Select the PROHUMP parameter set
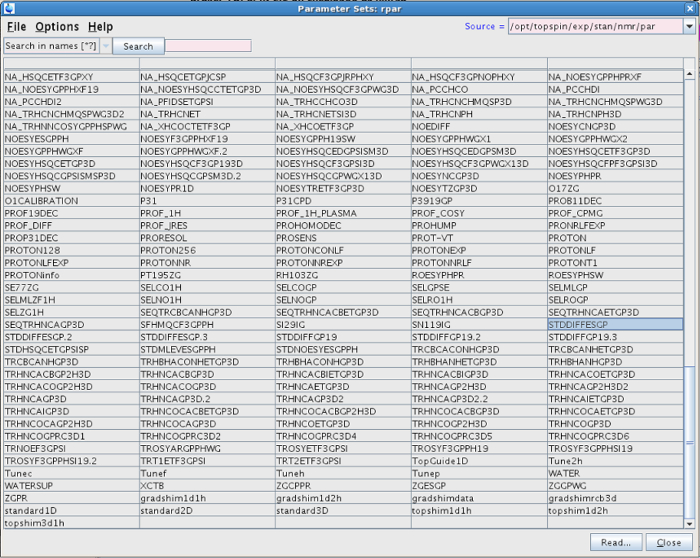 479,225
